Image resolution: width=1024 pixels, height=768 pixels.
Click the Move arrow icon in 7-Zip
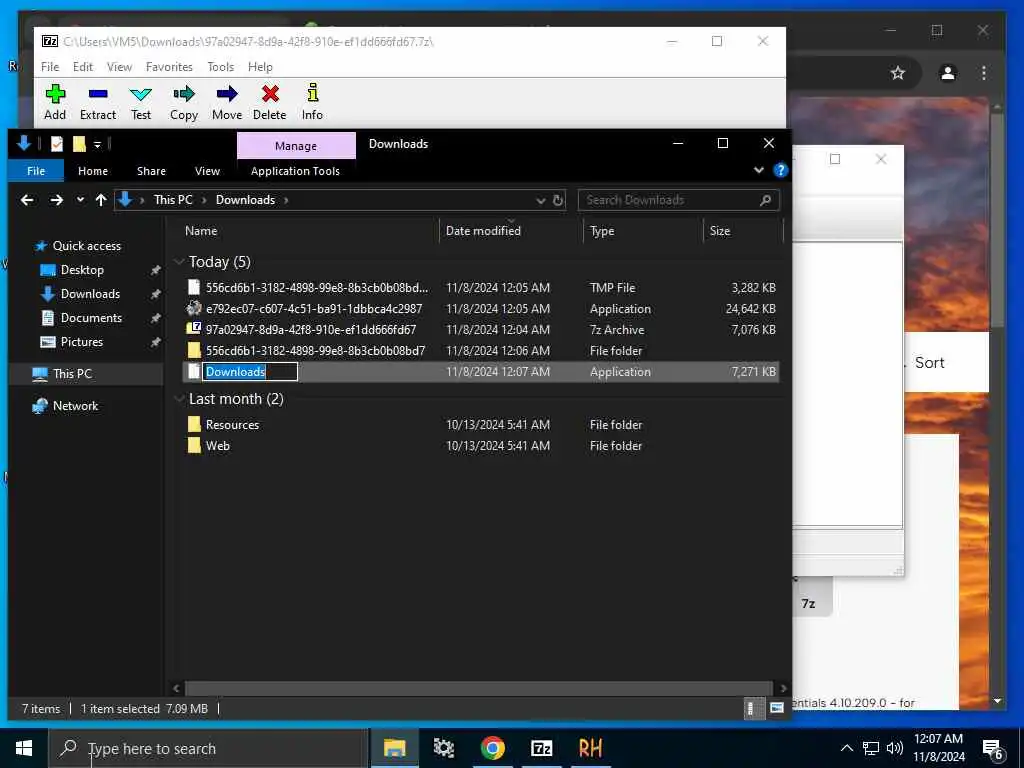click(x=227, y=94)
